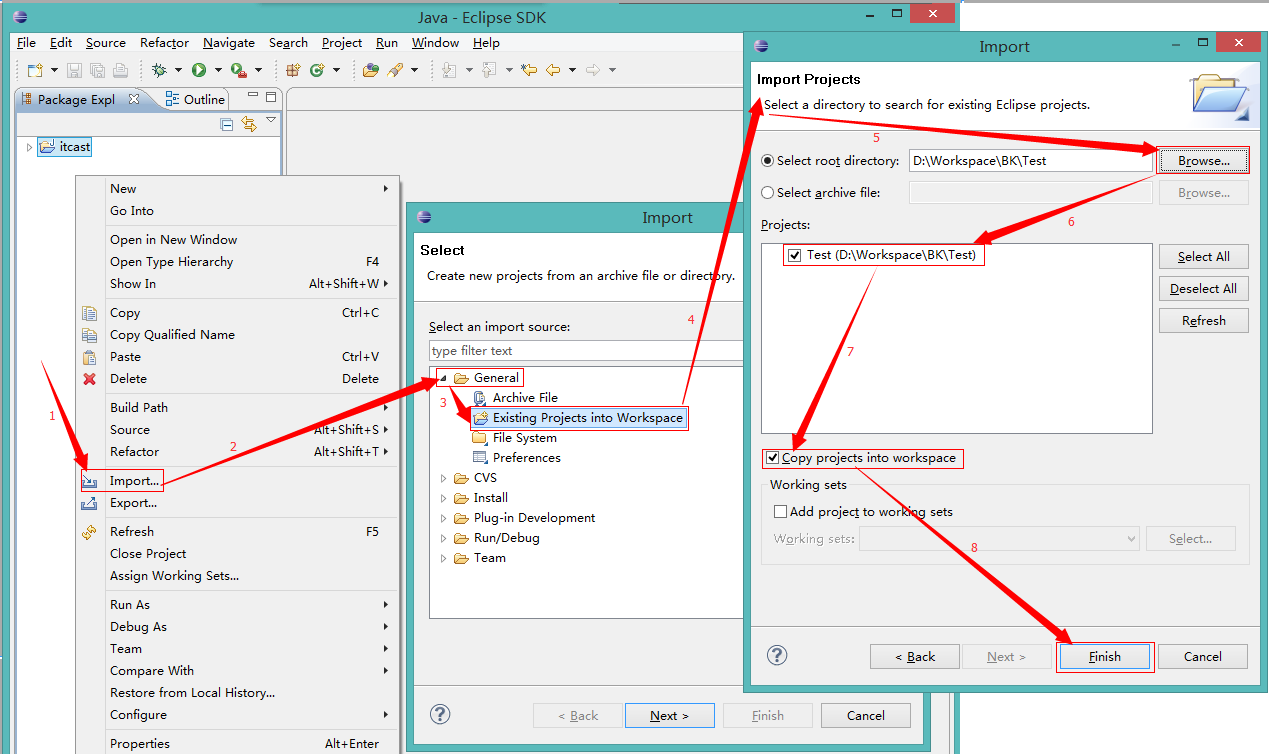Click the Save All toolbar icon
The image size is (1269, 754).
97,70
